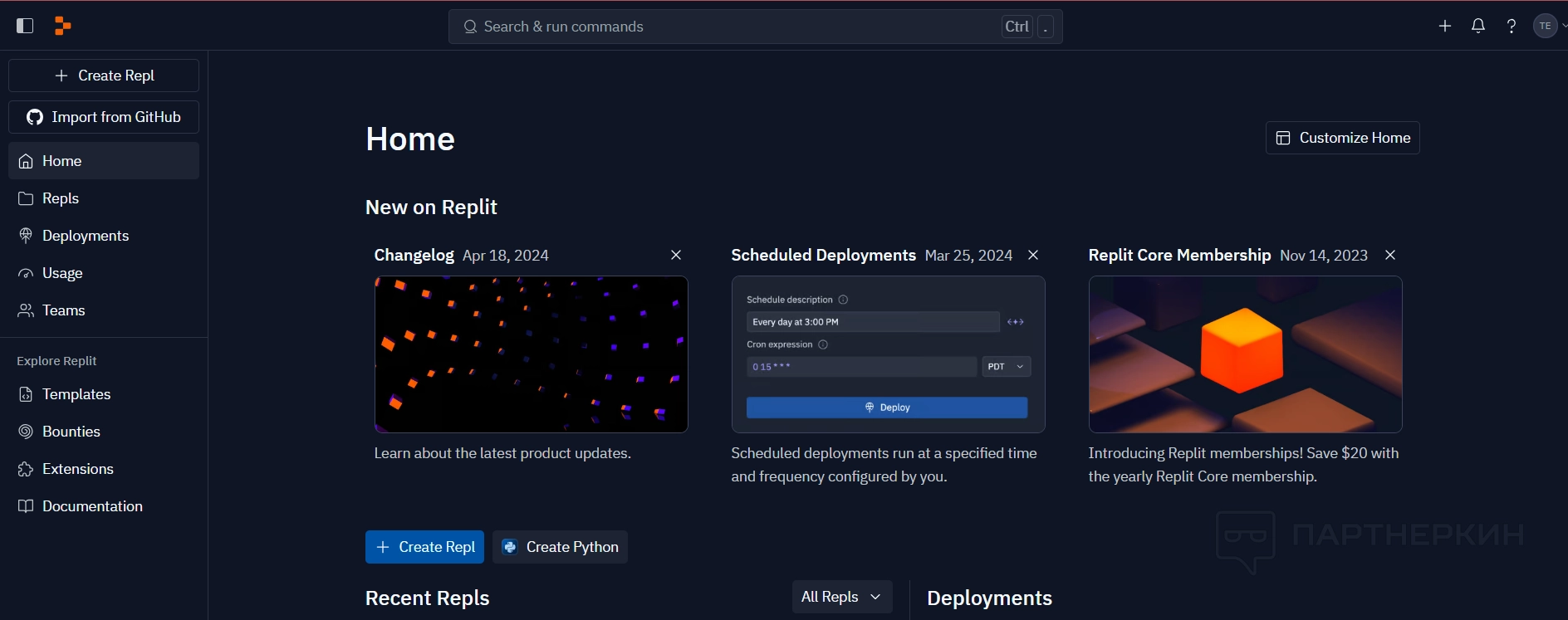Focus the Search & run commands field
This screenshot has width=1568, height=620.
[x=731, y=27]
